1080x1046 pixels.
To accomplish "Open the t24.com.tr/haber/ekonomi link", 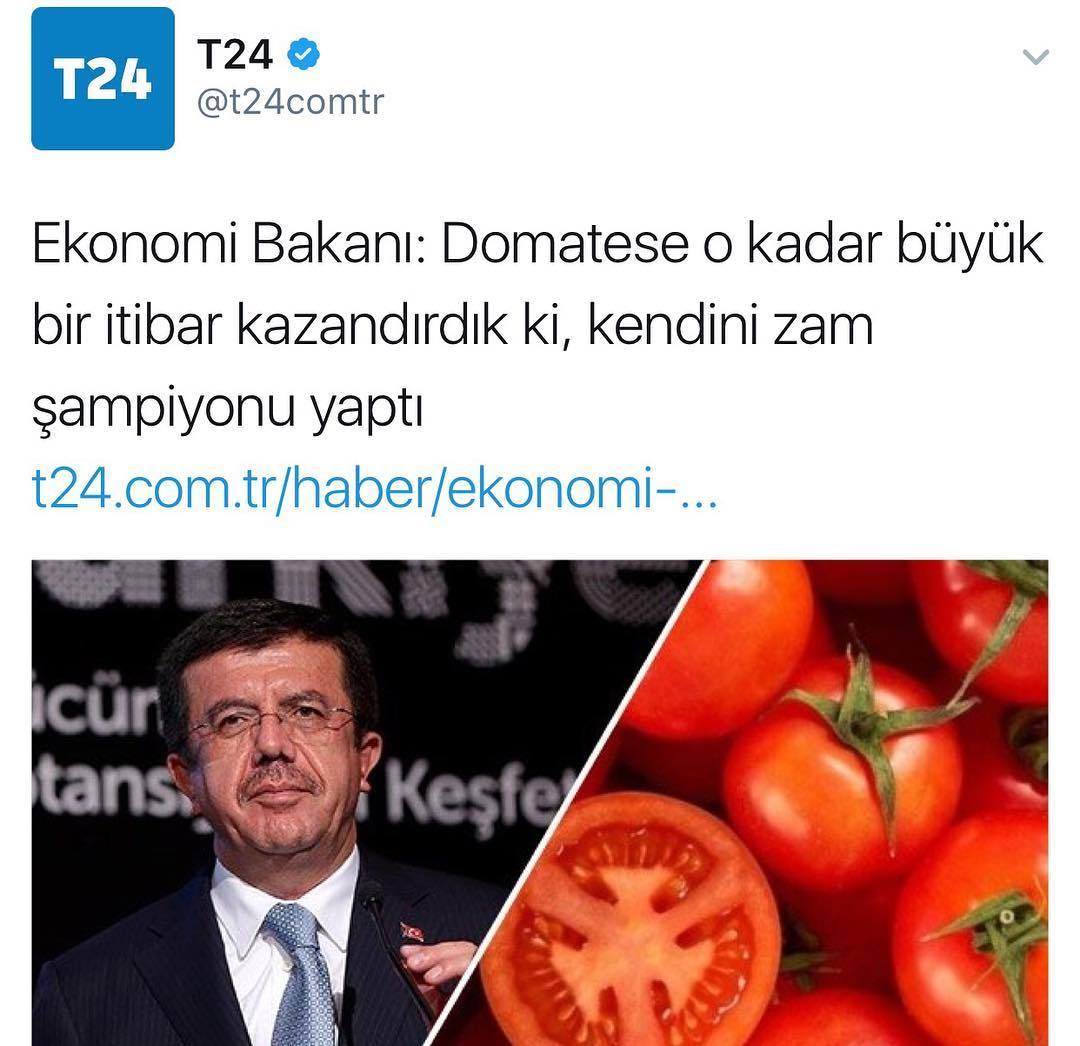I will pyautogui.click(x=375, y=490).
